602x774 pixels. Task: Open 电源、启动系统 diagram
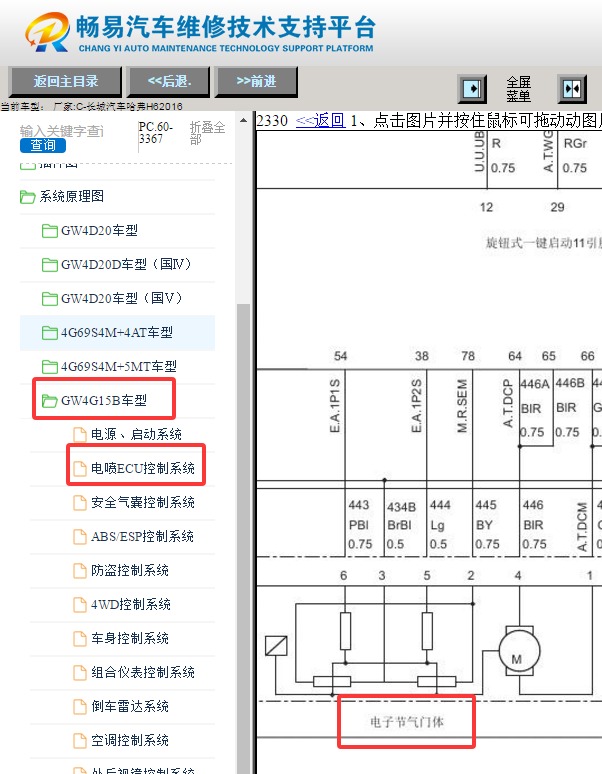[136, 434]
